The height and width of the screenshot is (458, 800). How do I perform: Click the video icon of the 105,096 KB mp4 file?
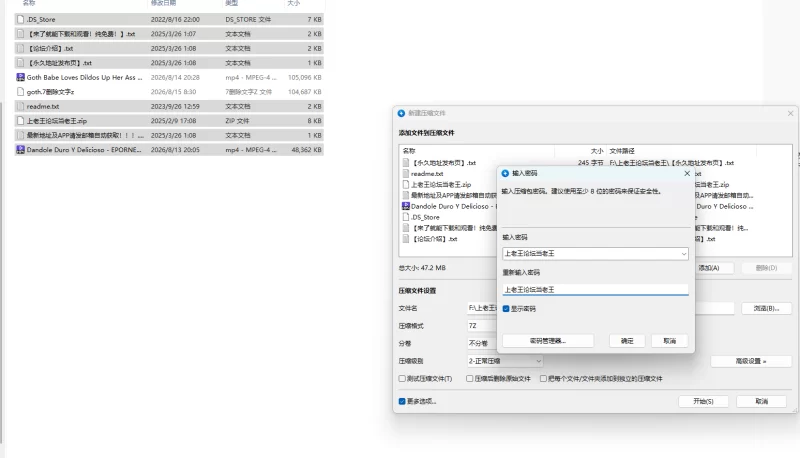point(20,78)
